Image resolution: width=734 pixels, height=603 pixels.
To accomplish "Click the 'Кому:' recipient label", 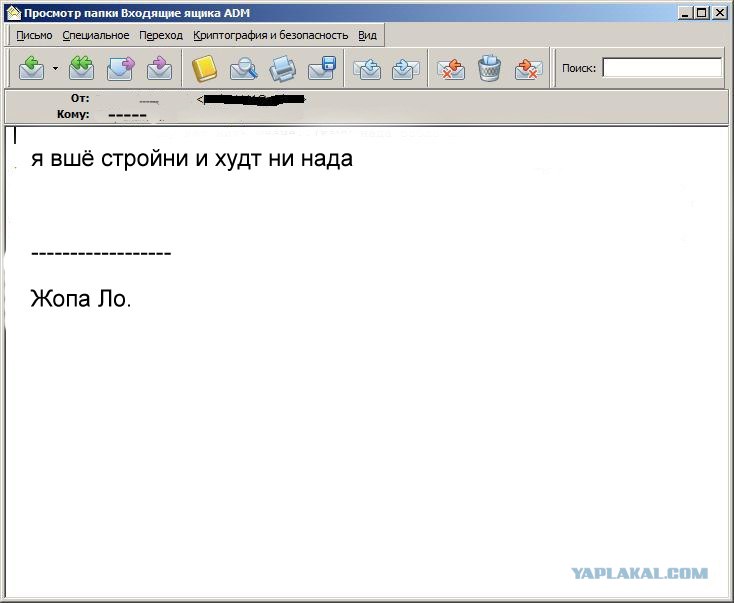I will point(73,114).
